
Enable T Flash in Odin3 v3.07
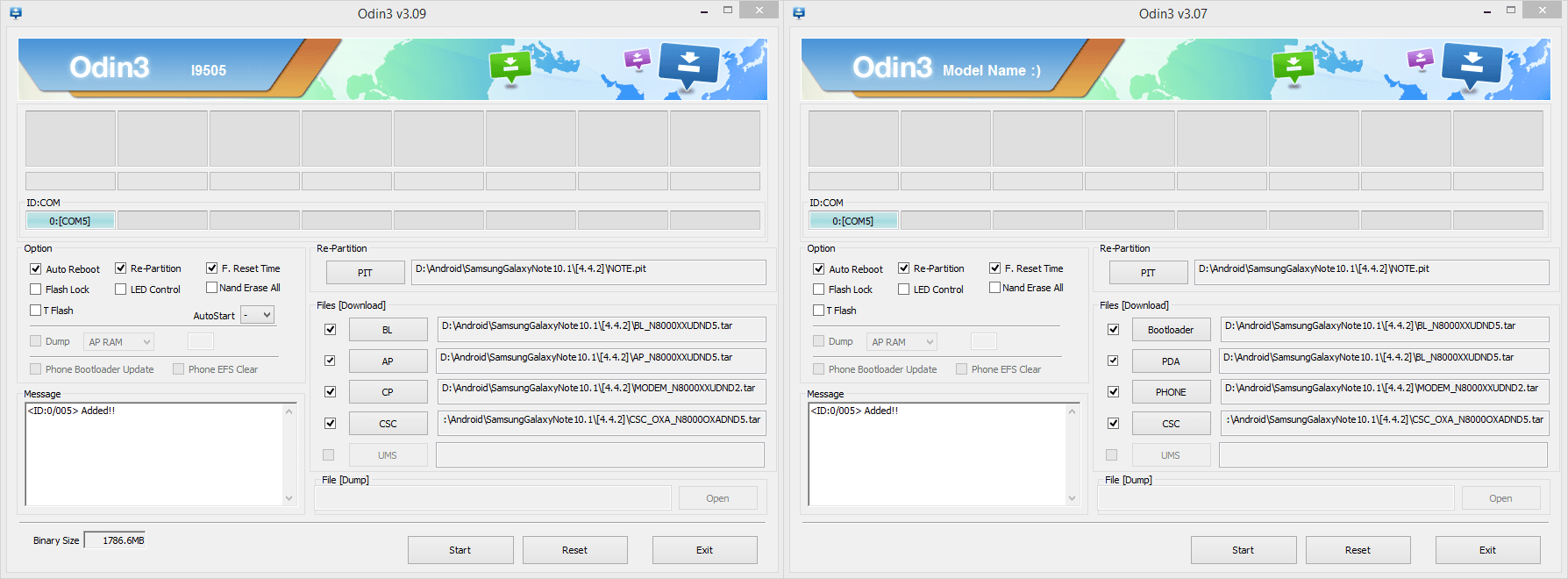[x=819, y=311]
